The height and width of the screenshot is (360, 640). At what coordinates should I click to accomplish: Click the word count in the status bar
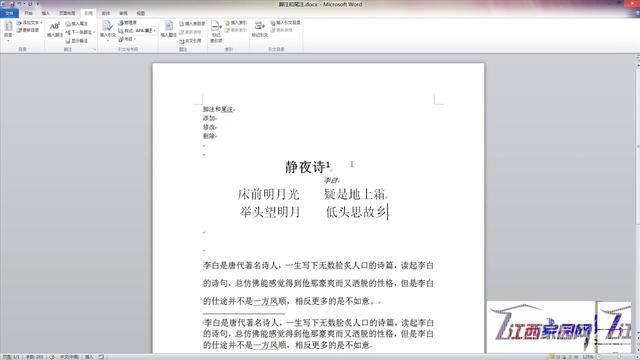click(x=34, y=357)
